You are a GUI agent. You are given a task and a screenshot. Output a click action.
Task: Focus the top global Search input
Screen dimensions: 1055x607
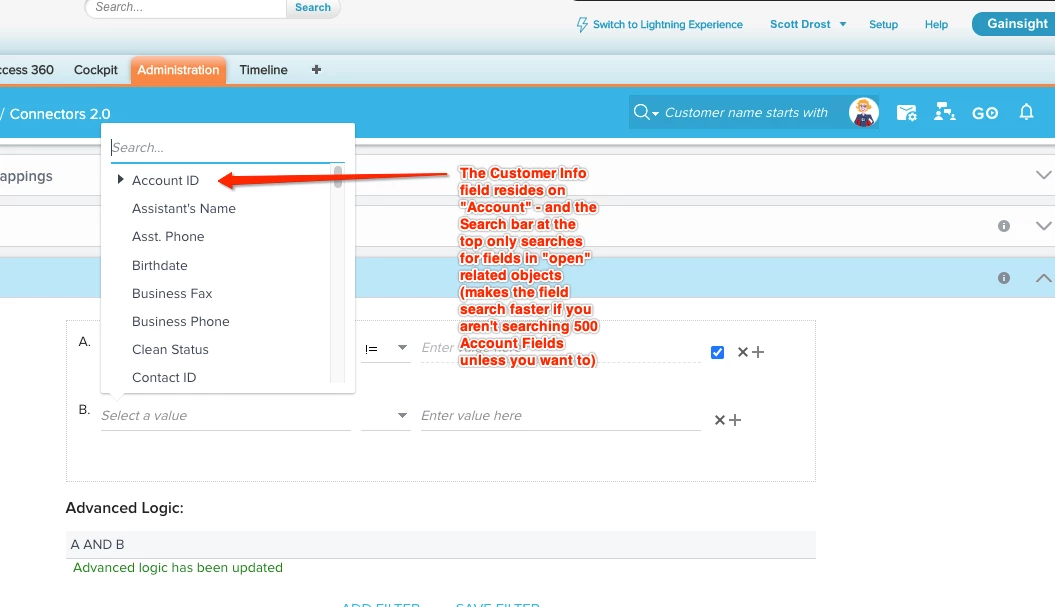187,7
